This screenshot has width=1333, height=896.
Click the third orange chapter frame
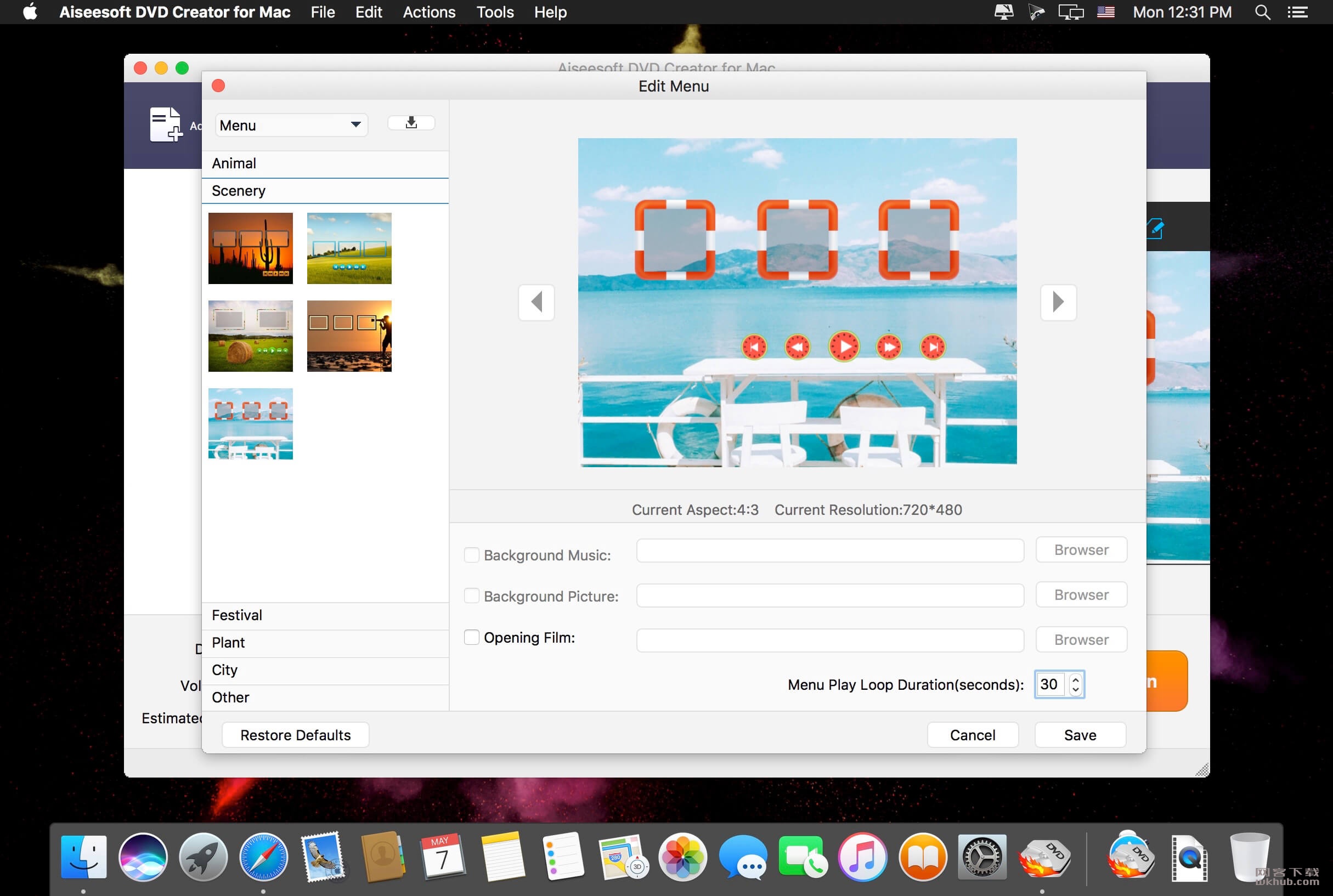point(919,240)
